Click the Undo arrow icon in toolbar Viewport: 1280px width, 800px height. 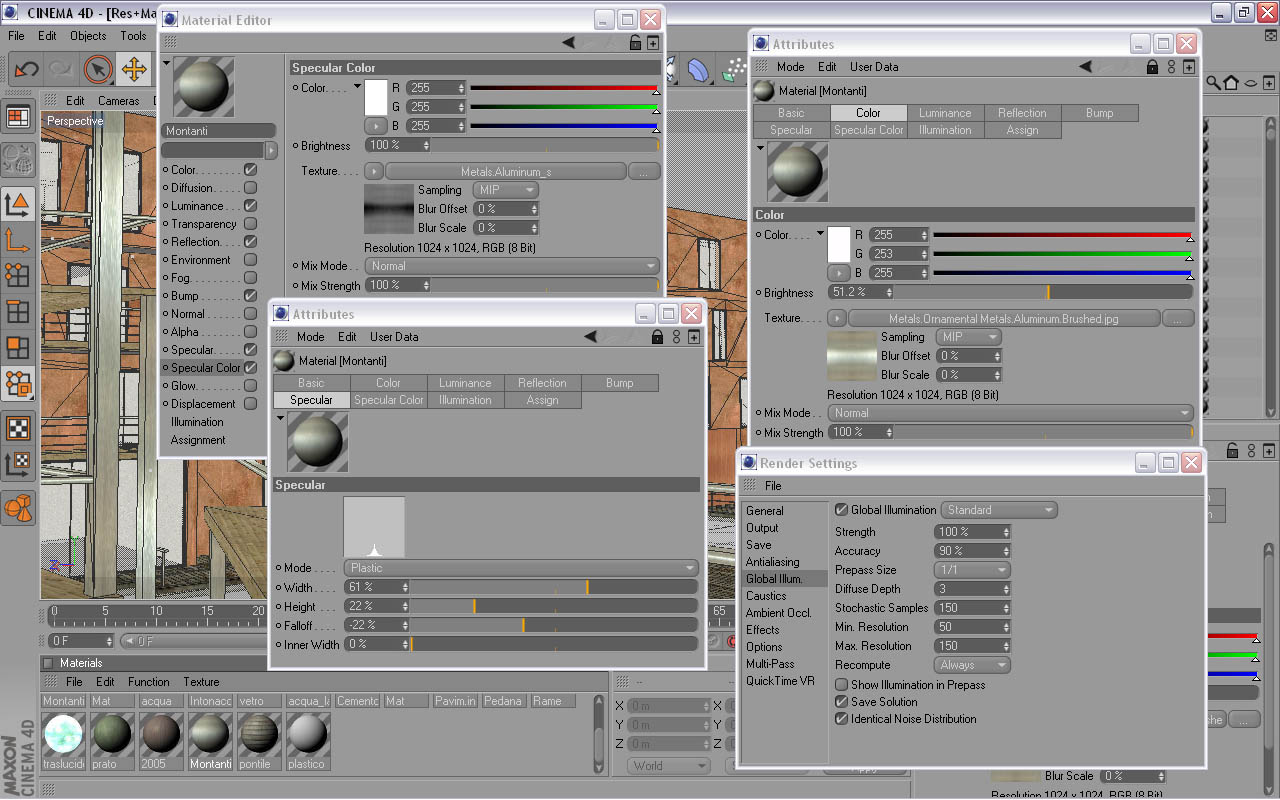click(x=26, y=68)
